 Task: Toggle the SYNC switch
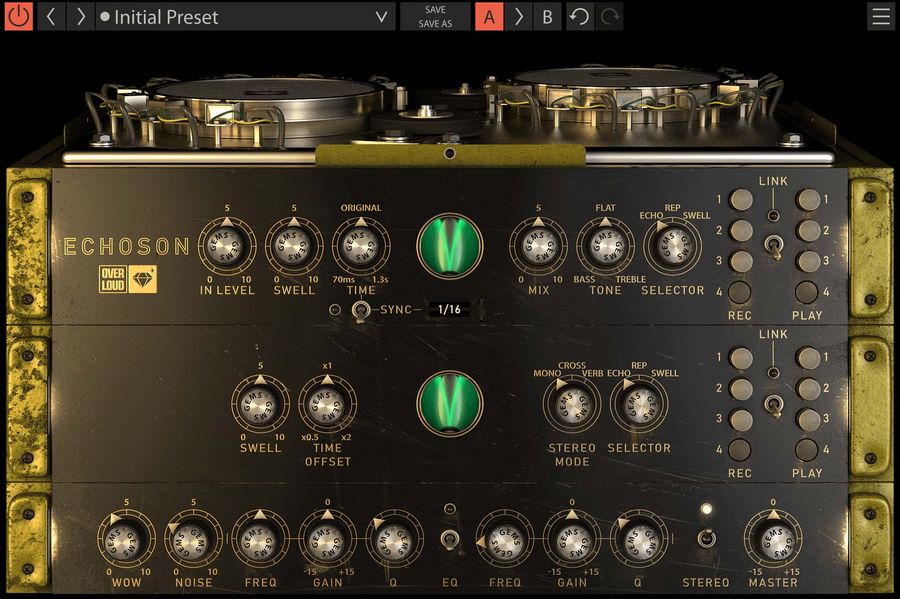(x=360, y=311)
